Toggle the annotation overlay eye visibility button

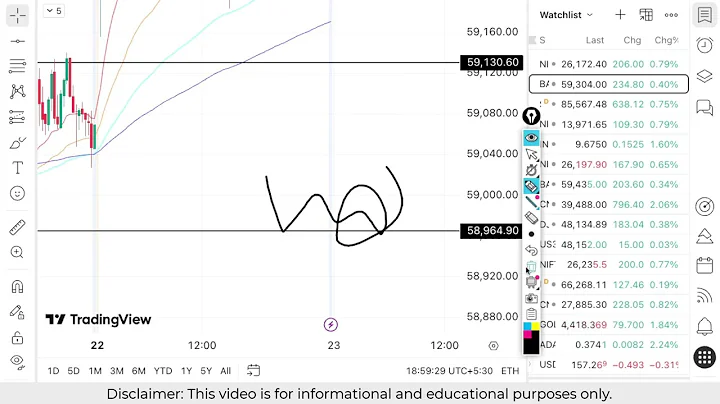531,138
